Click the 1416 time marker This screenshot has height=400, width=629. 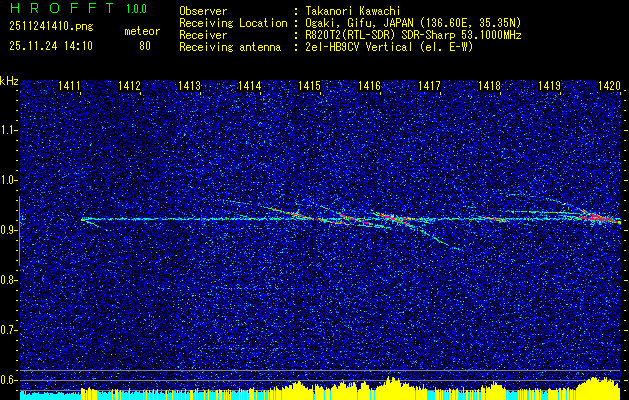pyautogui.click(x=369, y=85)
